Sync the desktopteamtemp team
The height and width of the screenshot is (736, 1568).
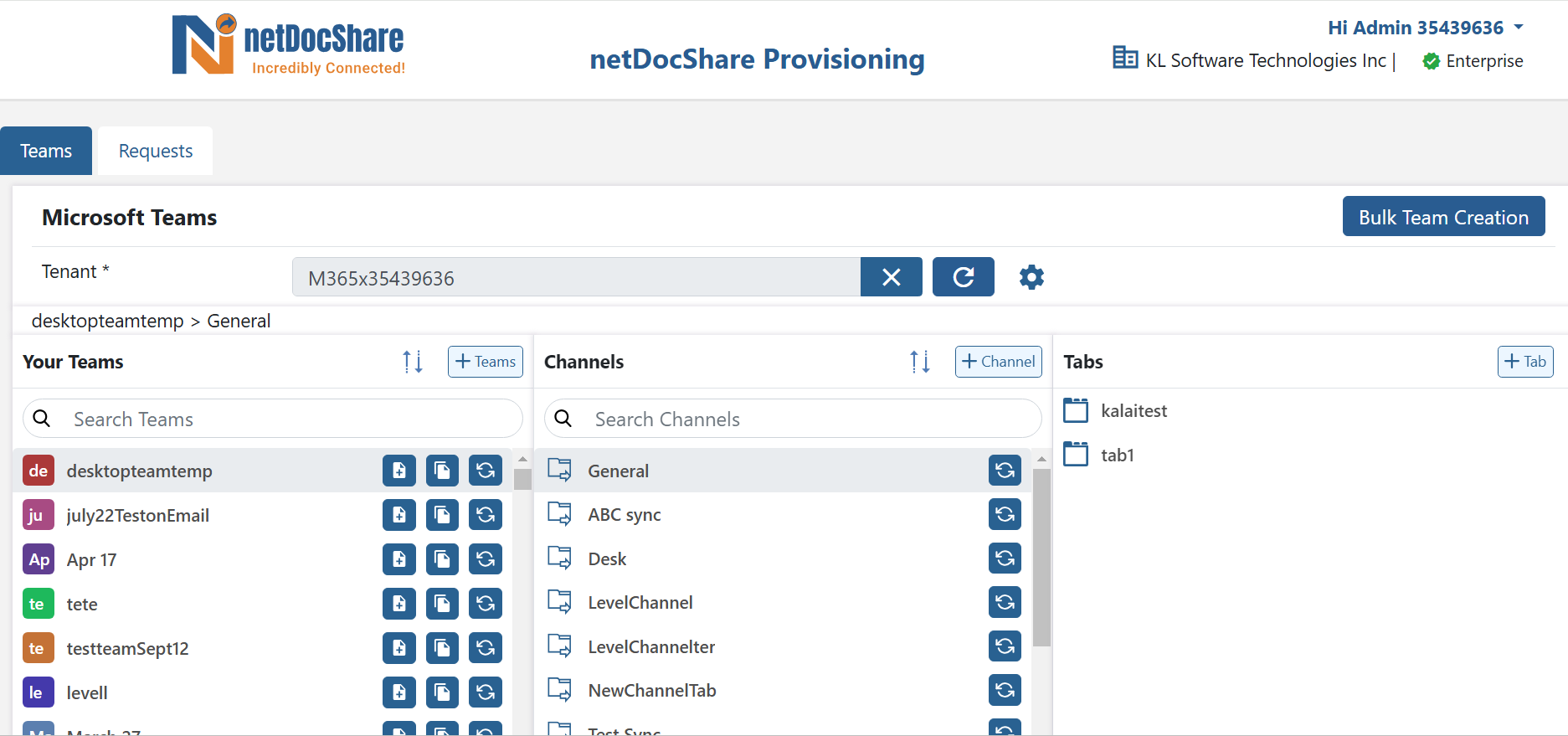[486, 471]
